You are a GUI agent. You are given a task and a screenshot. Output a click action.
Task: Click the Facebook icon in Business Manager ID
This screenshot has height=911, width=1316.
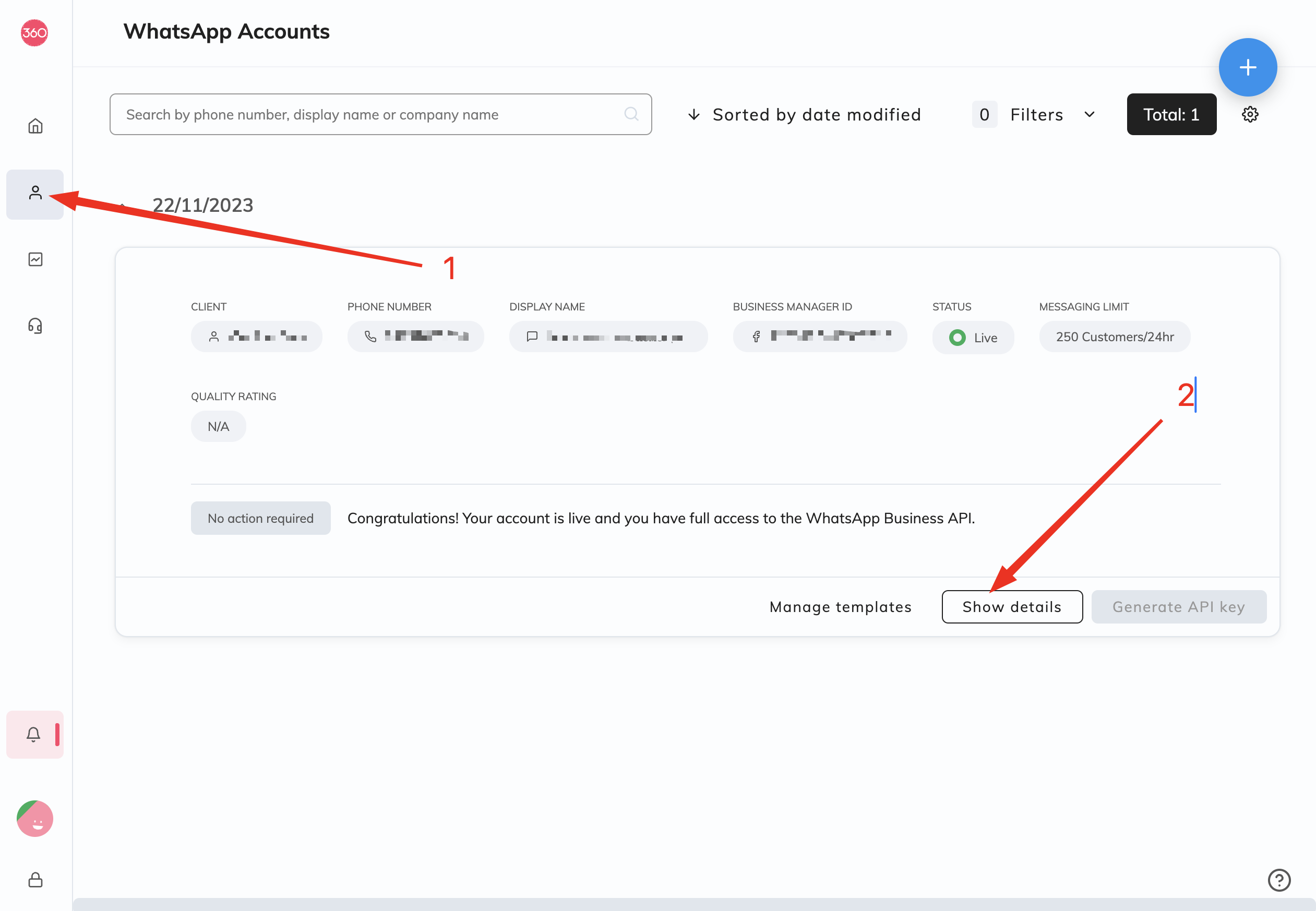point(756,337)
